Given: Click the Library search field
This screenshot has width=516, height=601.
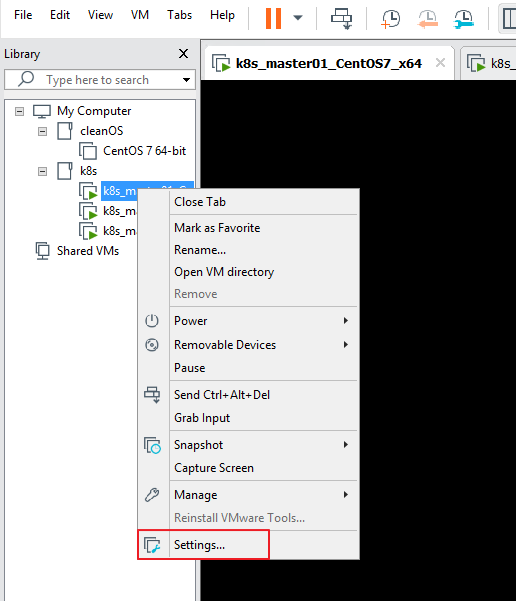Looking at the screenshot, I should click(x=100, y=80).
